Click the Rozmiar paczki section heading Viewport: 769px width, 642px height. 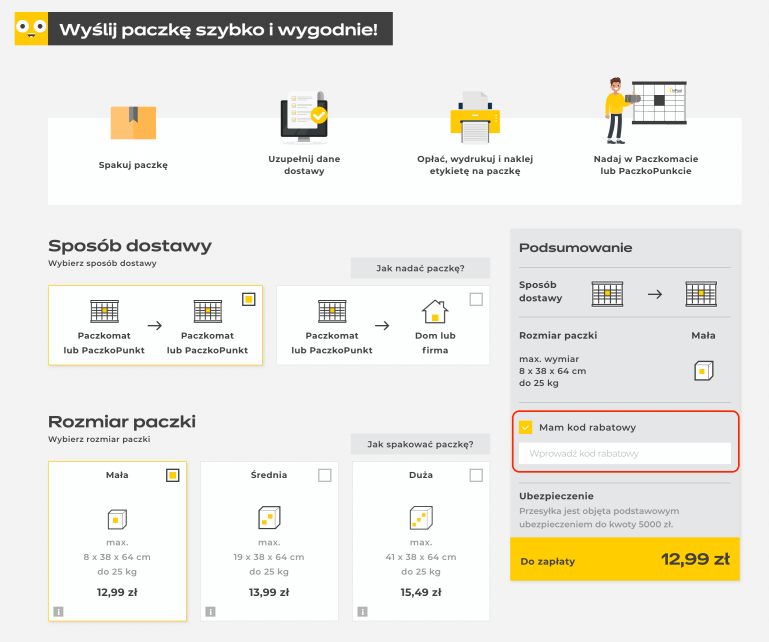pos(122,422)
